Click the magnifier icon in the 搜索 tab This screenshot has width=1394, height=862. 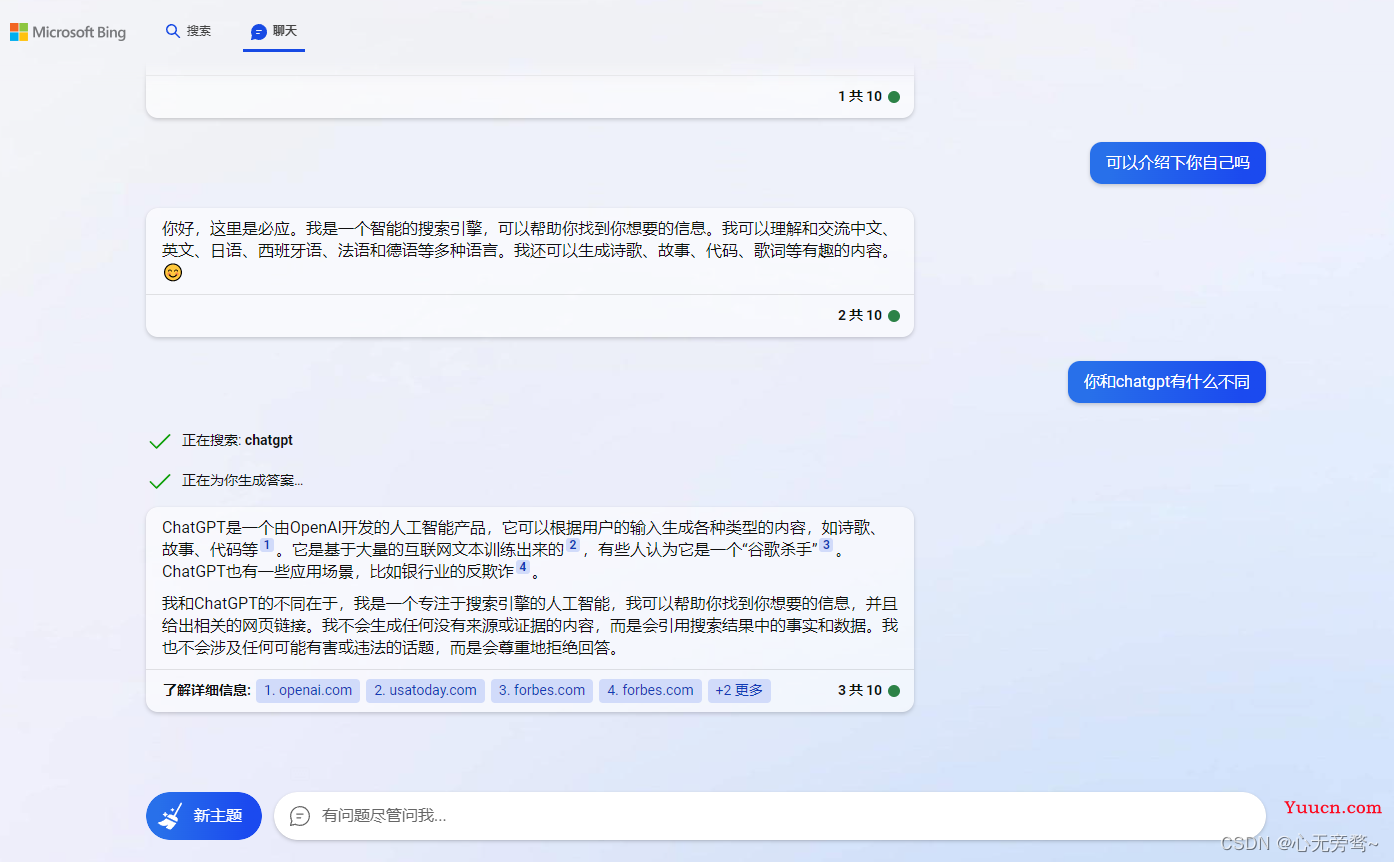(x=173, y=31)
